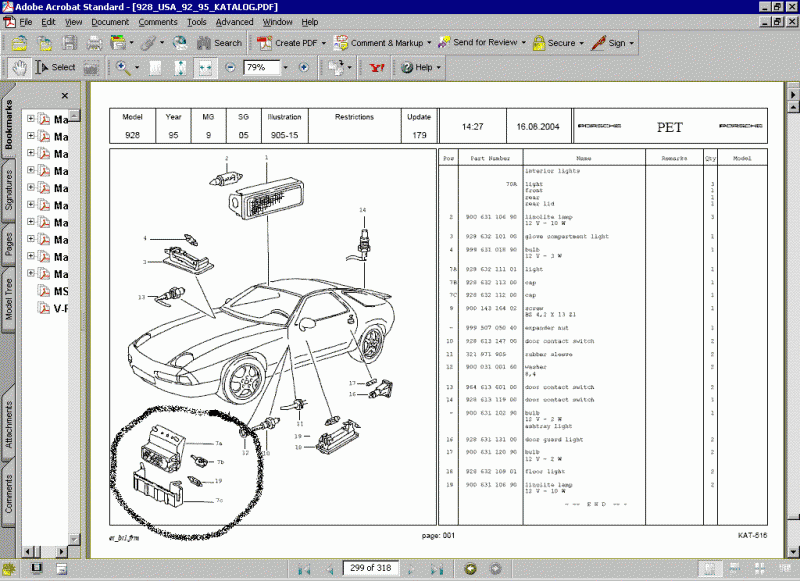The height and width of the screenshot is (581, 800).
Task: Click the zoom percentage field showing 79%
Action: pos(262,68)
